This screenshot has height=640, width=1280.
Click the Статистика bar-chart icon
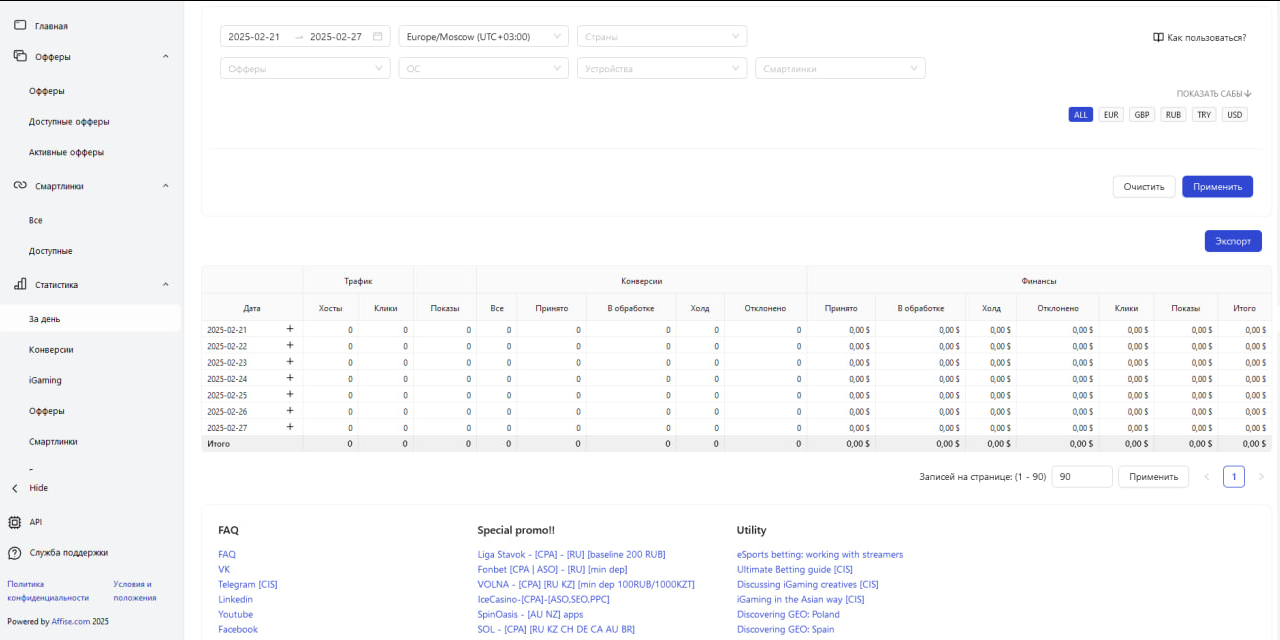[19, 285]
